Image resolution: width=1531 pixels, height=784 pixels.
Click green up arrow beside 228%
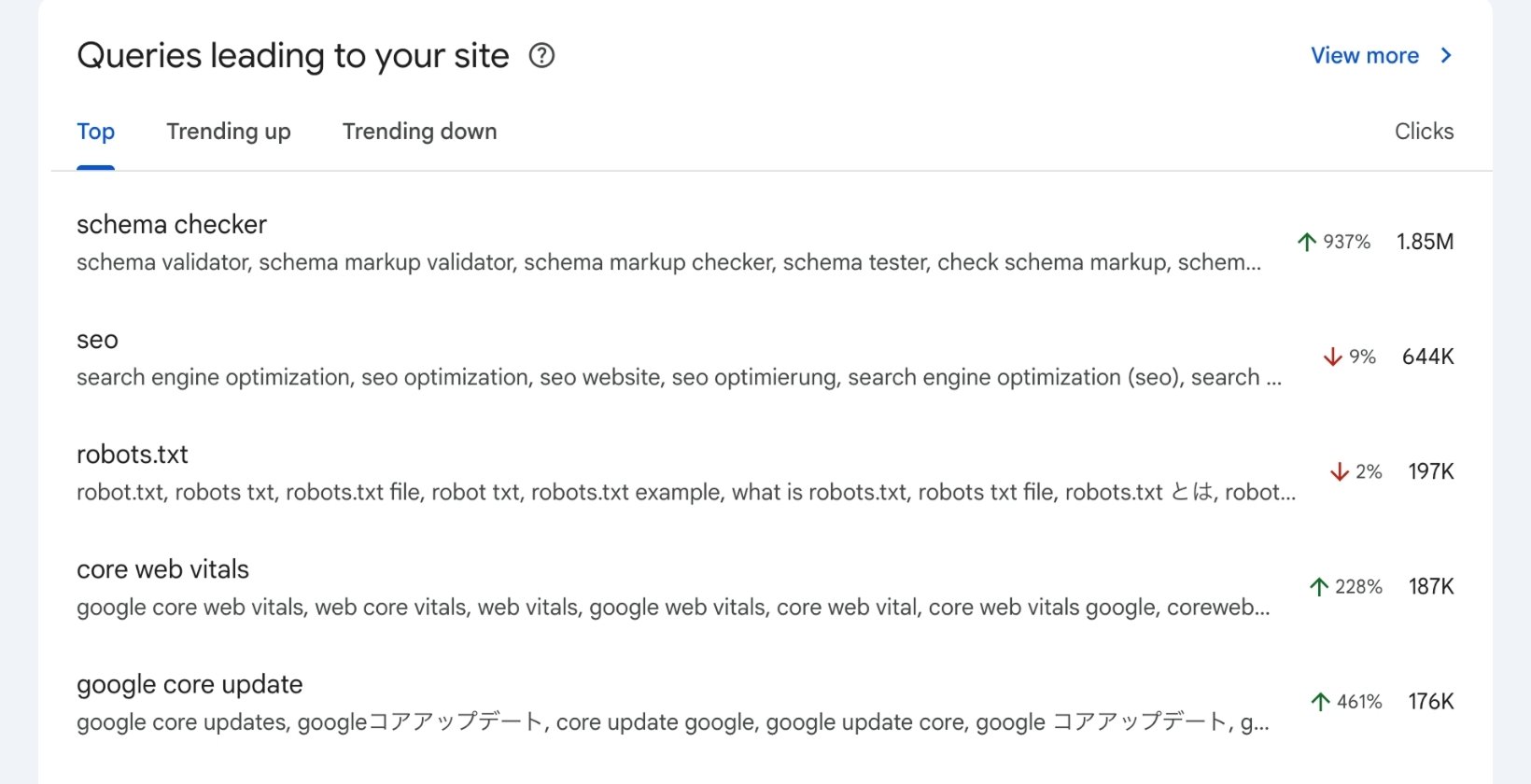pyautogui.click(x=1319, y=586)
